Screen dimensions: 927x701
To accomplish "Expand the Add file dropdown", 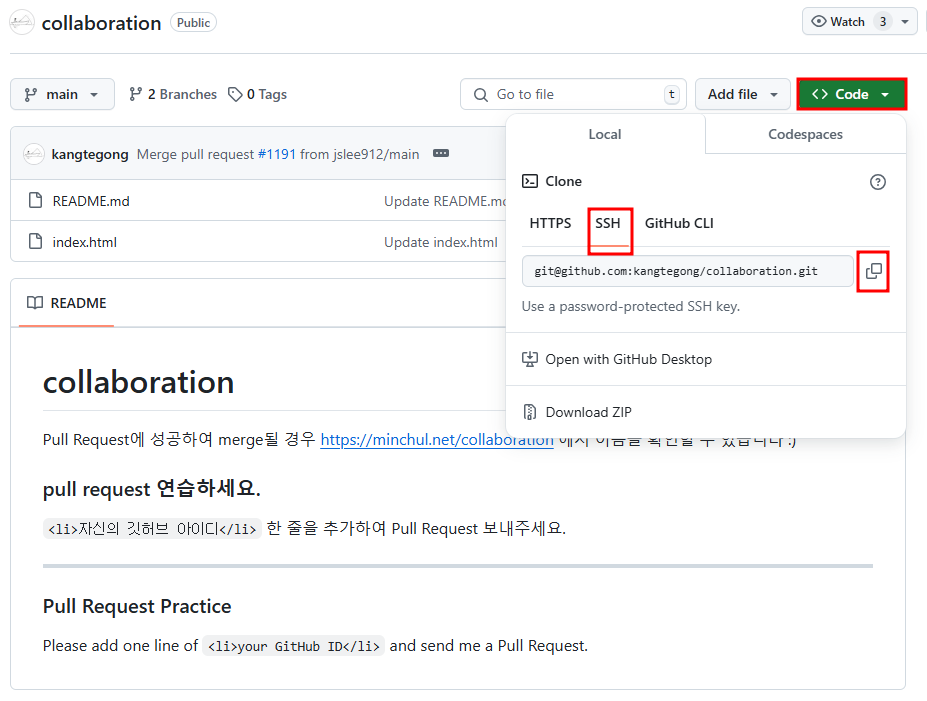I will [742, 94].
